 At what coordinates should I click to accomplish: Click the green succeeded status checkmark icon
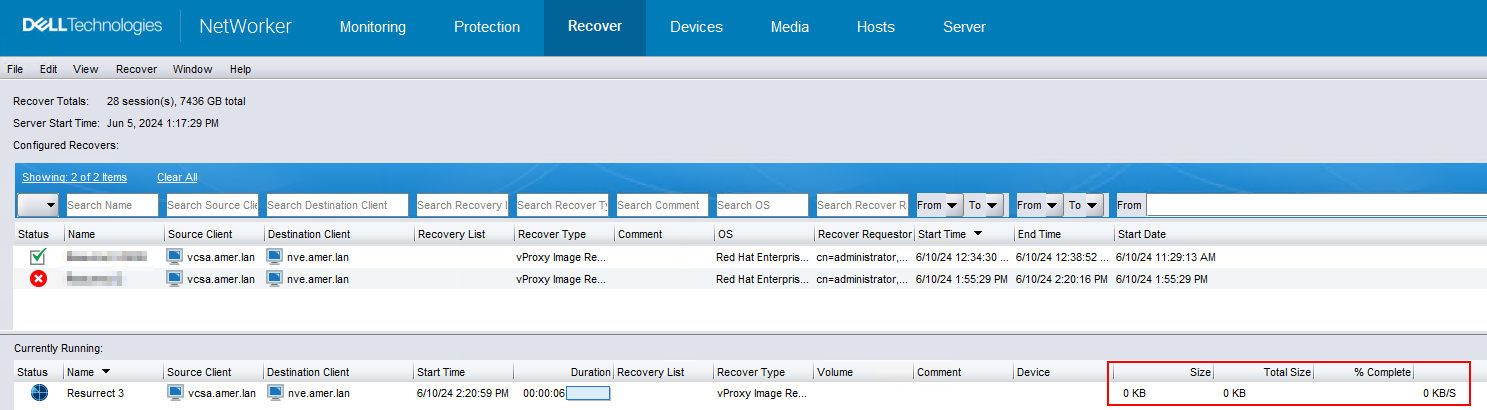pos(38,257)
